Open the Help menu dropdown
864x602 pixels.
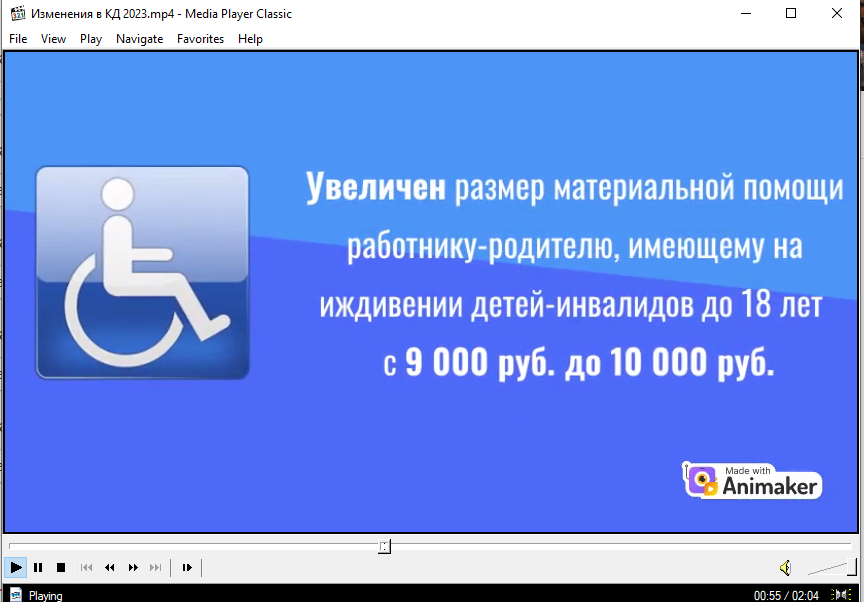250,38
